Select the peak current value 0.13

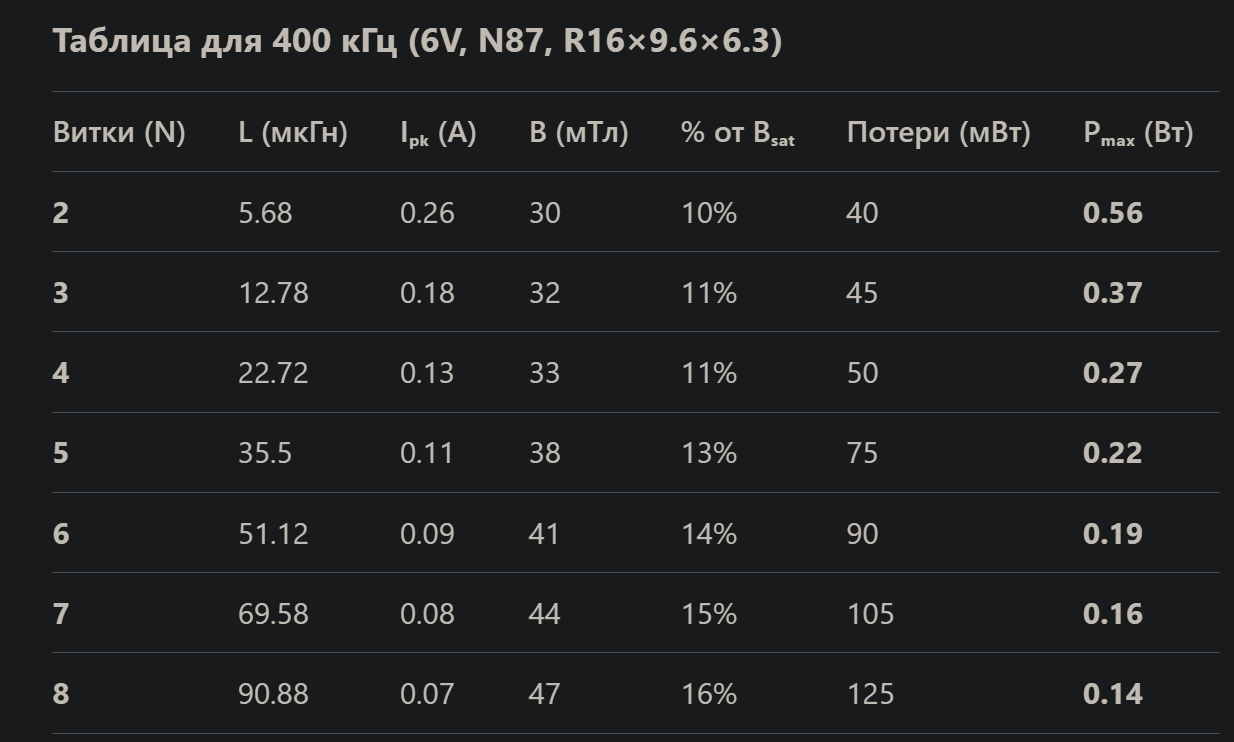[427, 373]
